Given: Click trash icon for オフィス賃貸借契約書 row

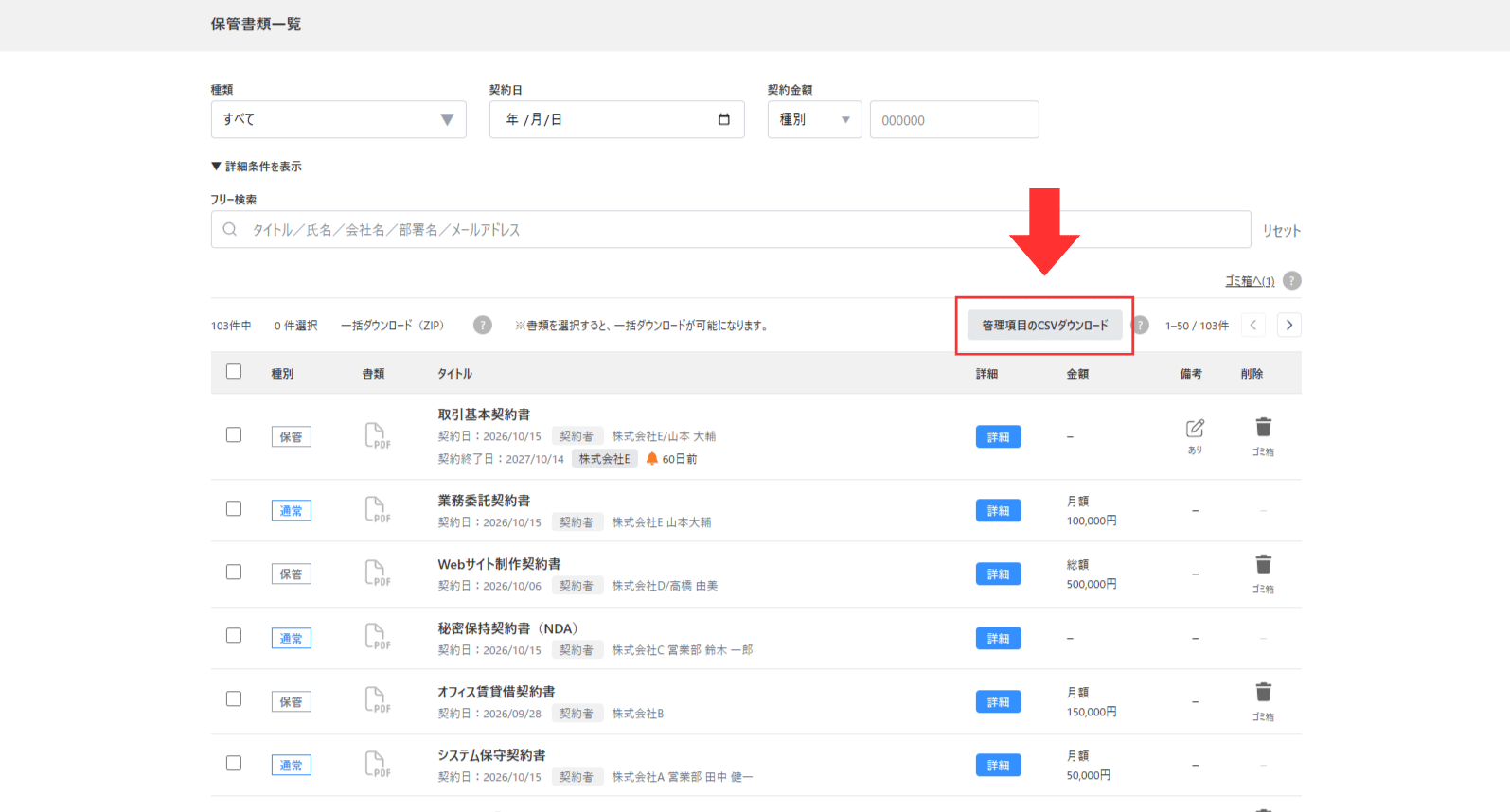Looking at the screenshot, I should pos(1263,693).
